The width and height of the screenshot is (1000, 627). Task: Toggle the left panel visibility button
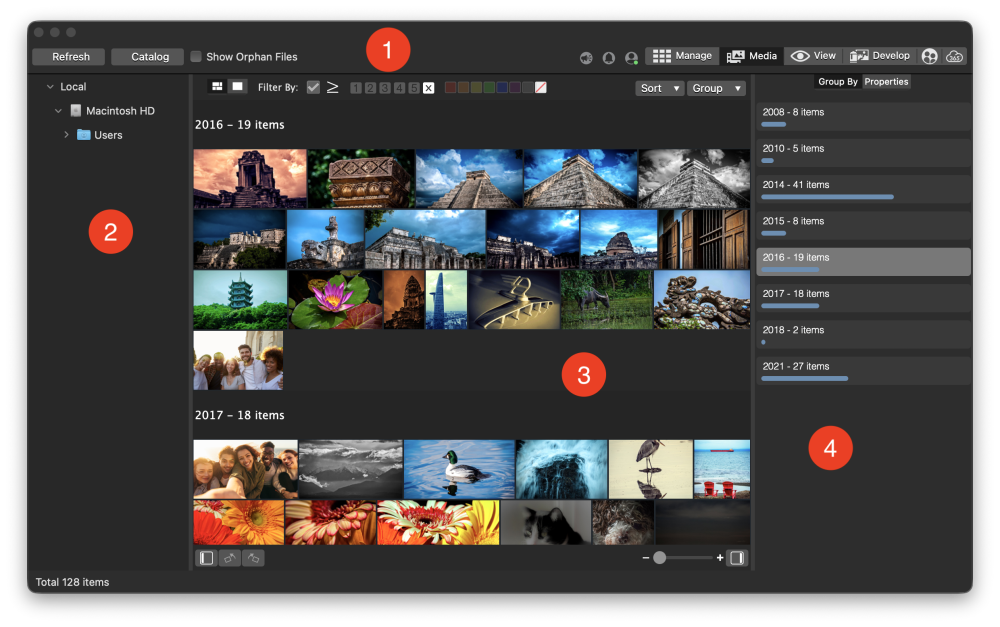(x=207, y=558)
